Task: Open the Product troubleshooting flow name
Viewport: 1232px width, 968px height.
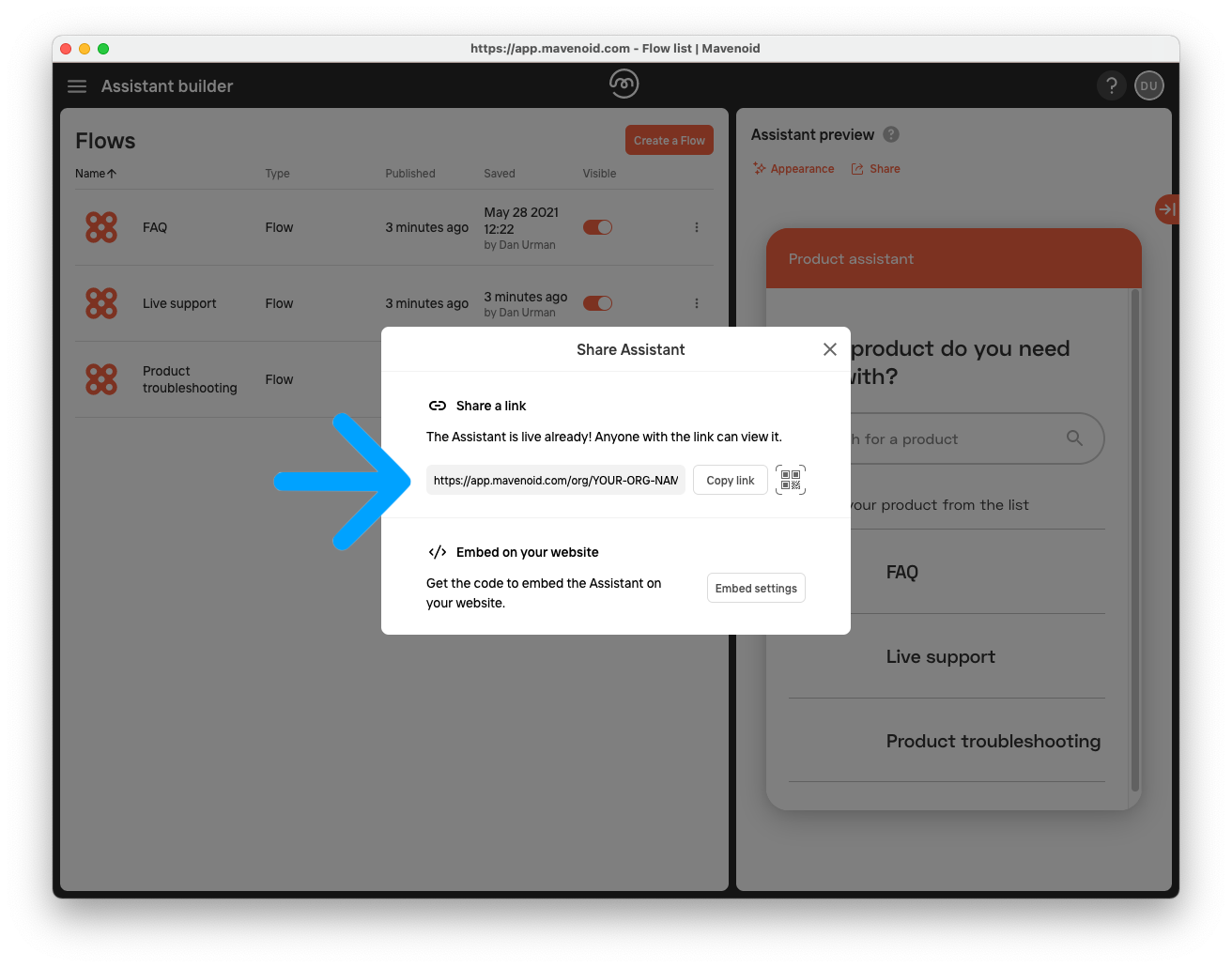Action: (190, 379)
